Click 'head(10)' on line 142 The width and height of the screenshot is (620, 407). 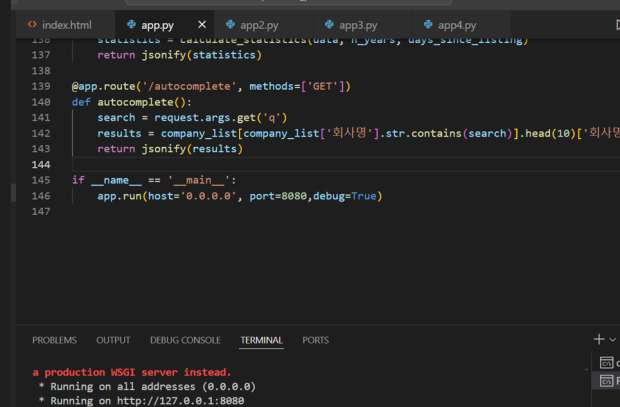tap(550, 133)
